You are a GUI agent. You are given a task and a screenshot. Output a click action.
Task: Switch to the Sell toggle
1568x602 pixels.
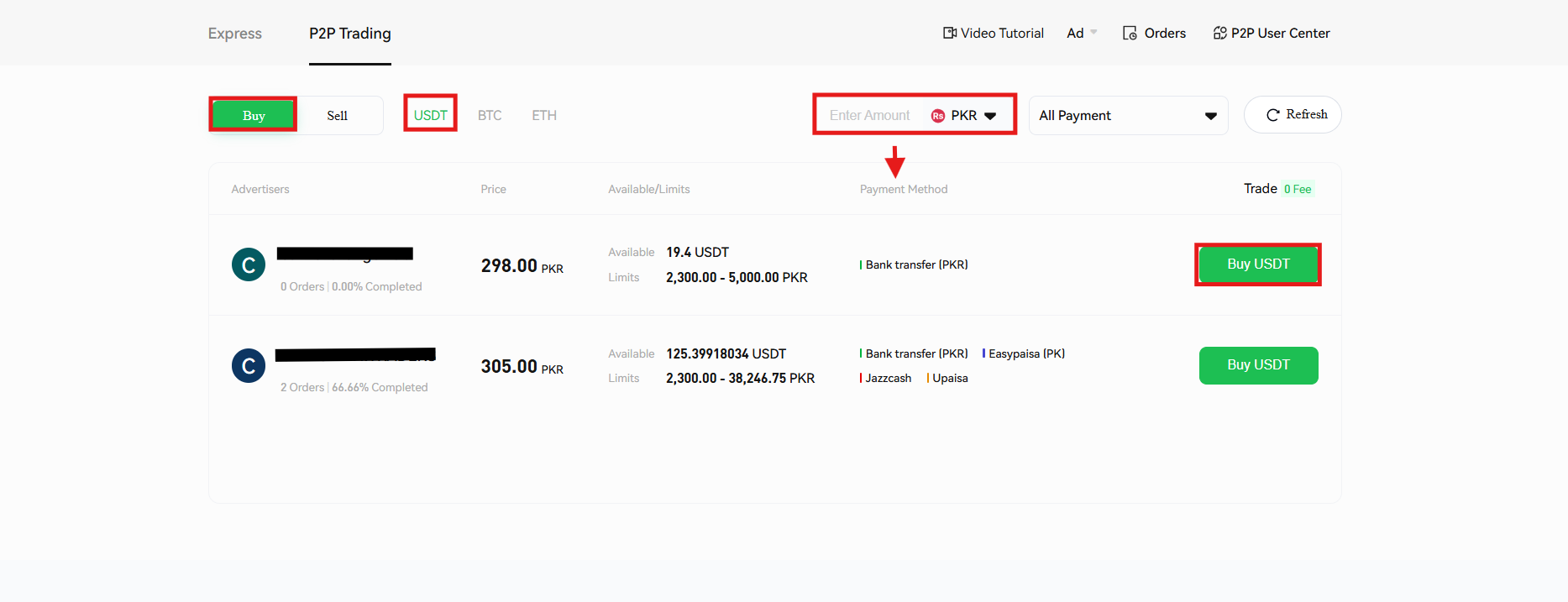coord(338,115)
